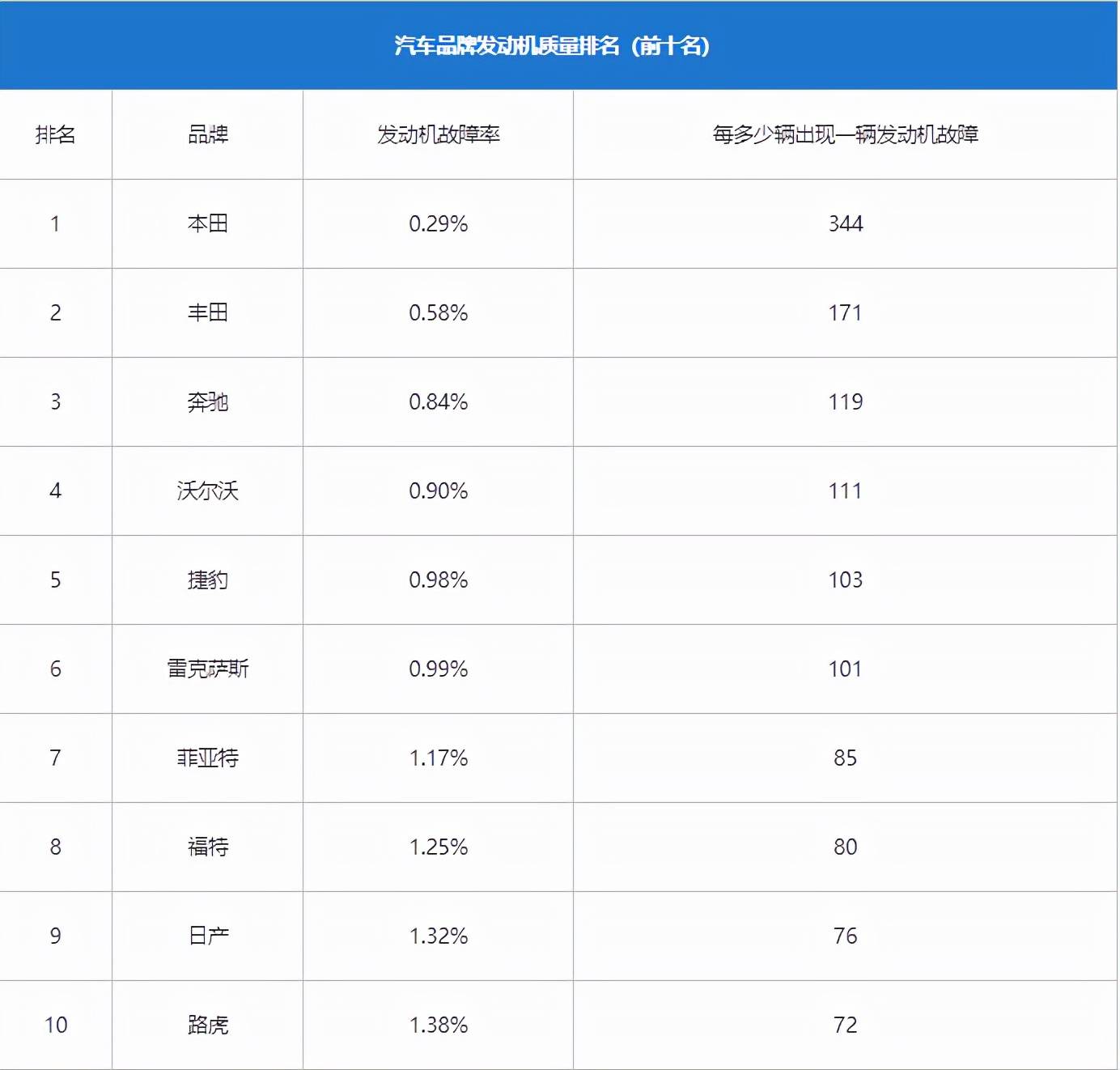Click rank number 2 in 丰田 row
This screenshot has height=1070, width=1120.
55,312
